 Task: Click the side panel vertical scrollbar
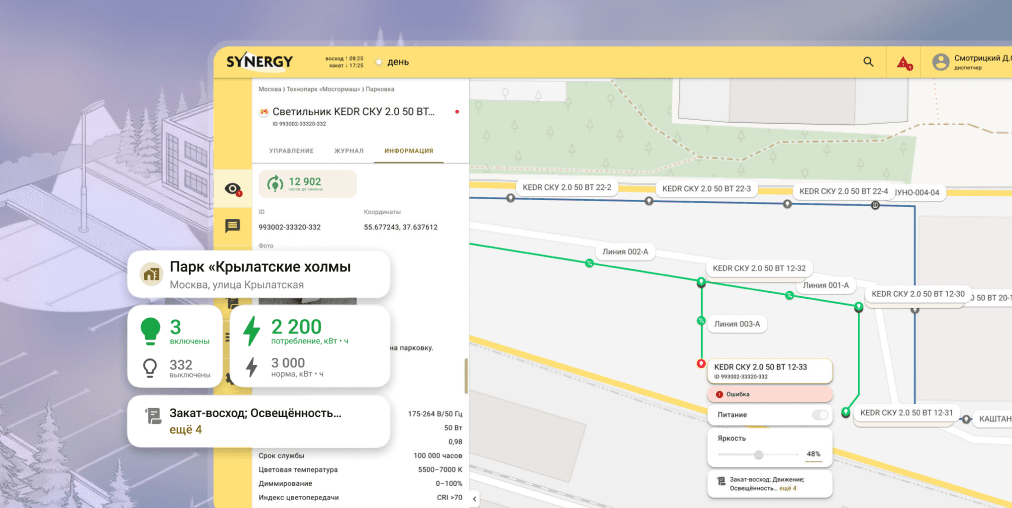click(x=466, y=376)
